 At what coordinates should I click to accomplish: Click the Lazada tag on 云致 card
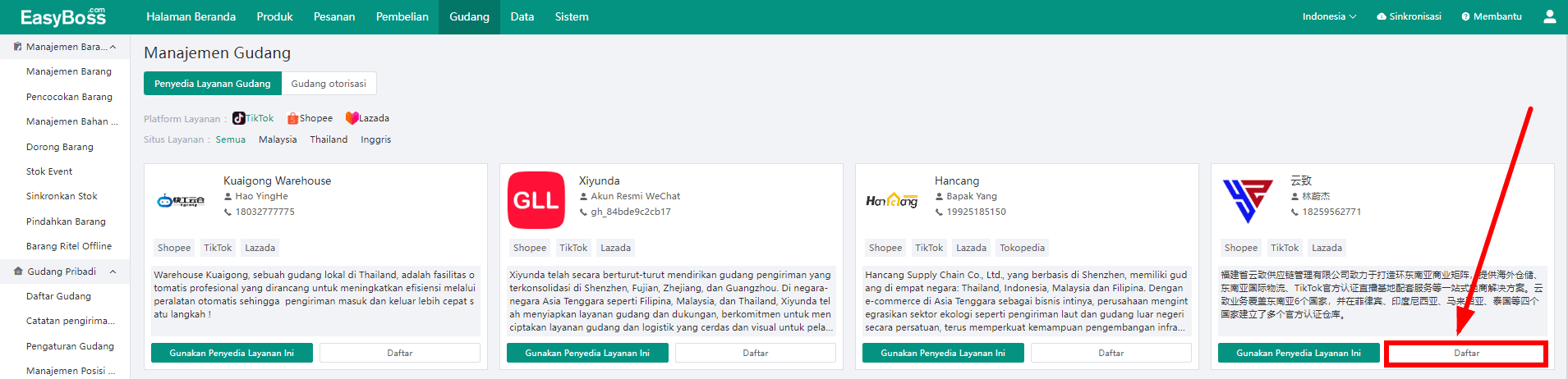pos(1327,248)
